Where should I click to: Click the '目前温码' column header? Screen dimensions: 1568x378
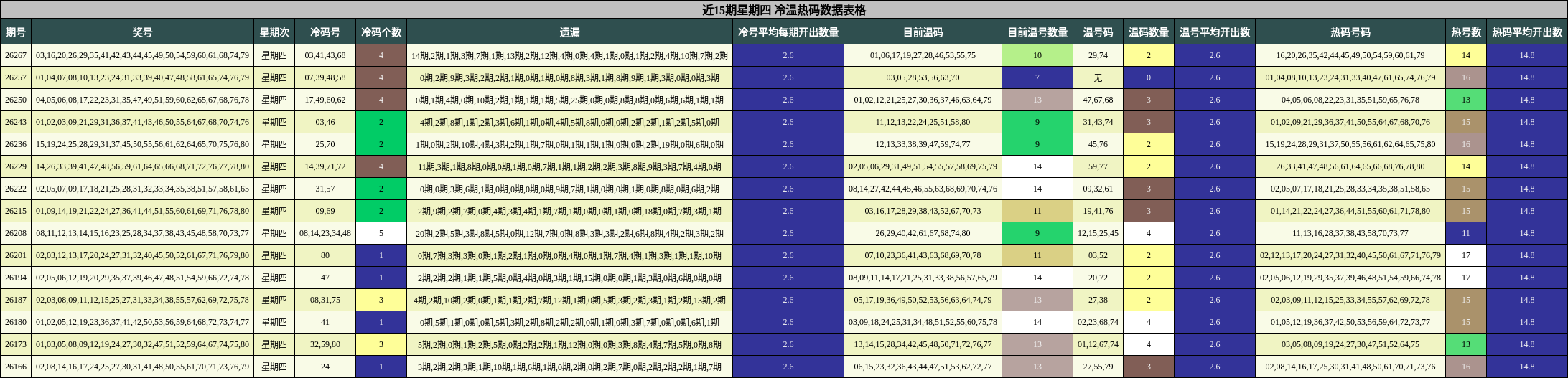[x=923, y=32]
